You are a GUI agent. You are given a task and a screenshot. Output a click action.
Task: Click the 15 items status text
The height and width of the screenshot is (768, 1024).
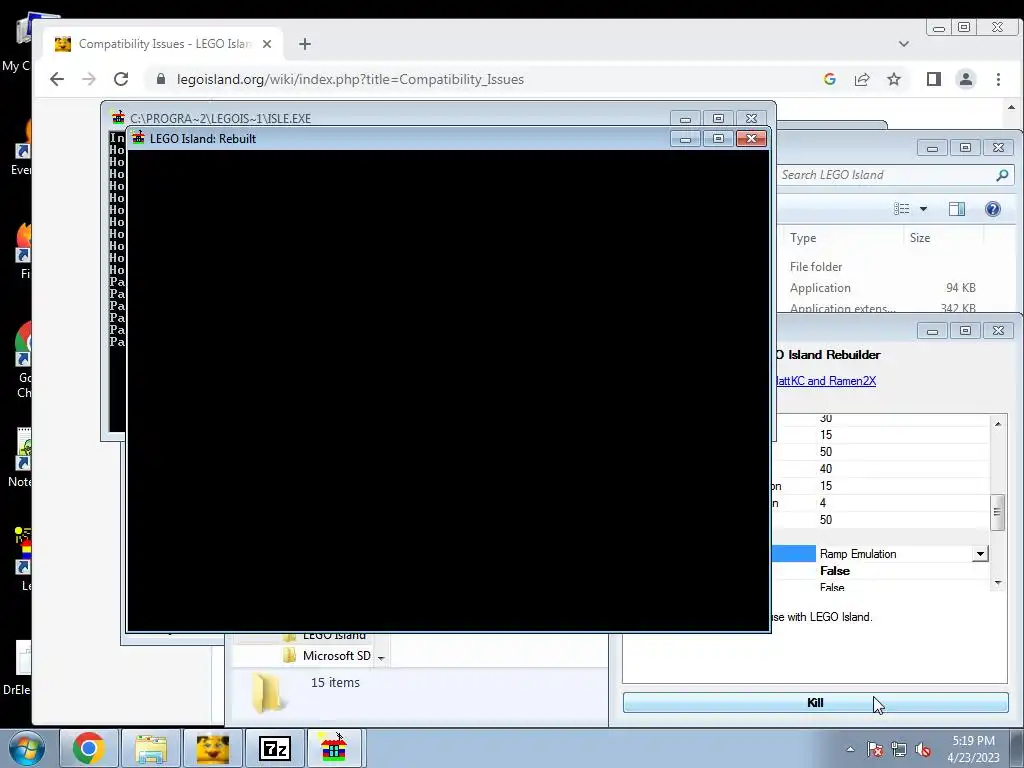coord(335,682)
